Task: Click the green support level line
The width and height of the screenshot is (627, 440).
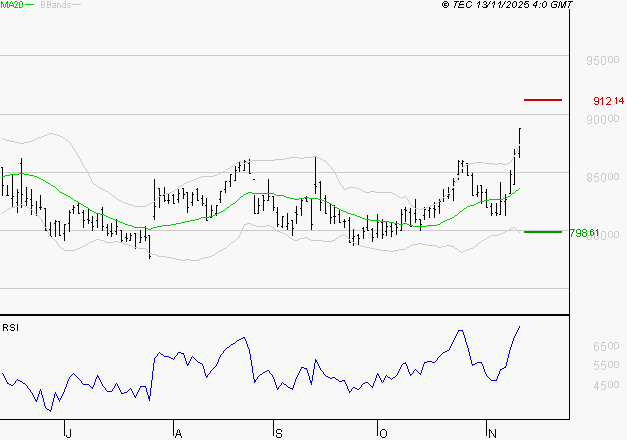Action: click(543, 232)
